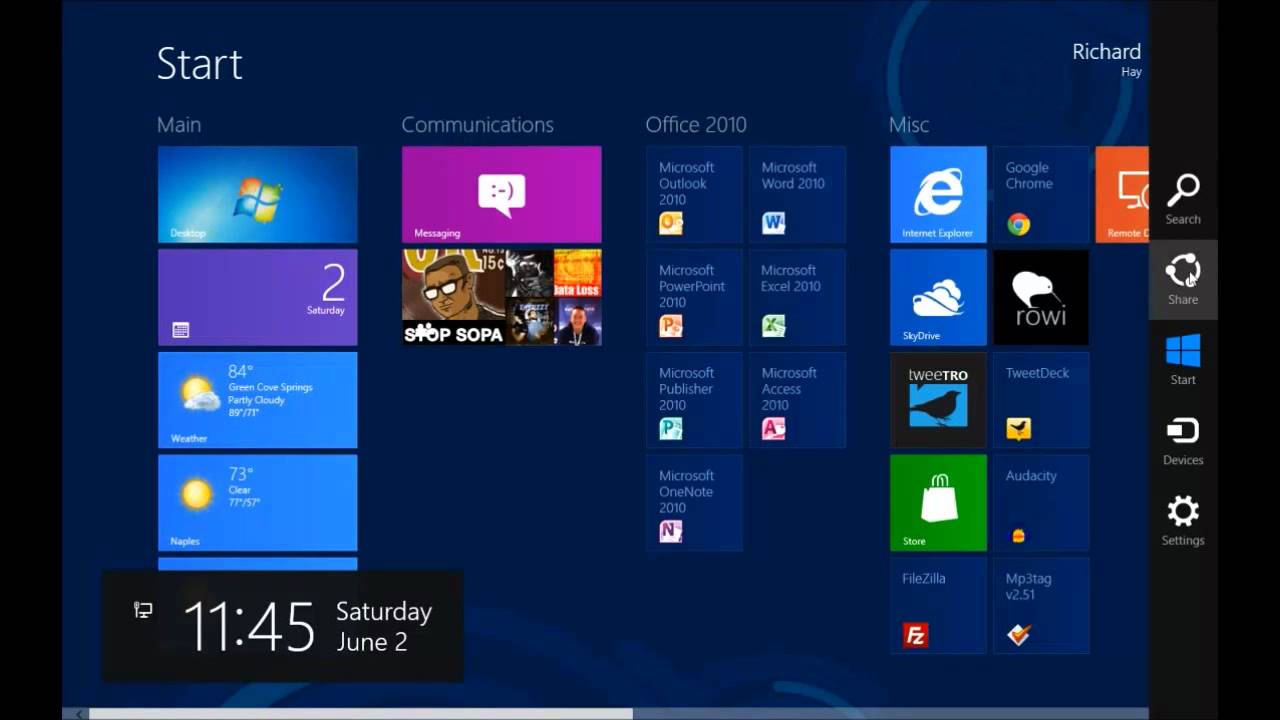This screenshot has width=1280, height=720.
Task: Click the Saturday June 2 date text
Action: pos(384,627)
